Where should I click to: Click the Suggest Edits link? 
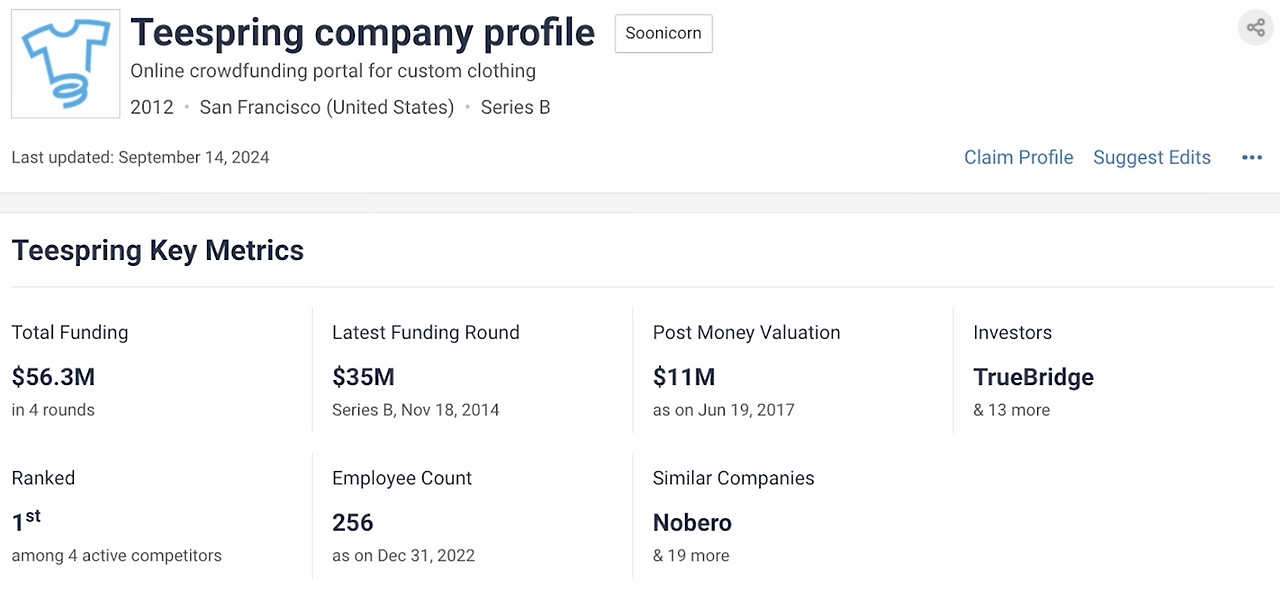pos(1151,158)
